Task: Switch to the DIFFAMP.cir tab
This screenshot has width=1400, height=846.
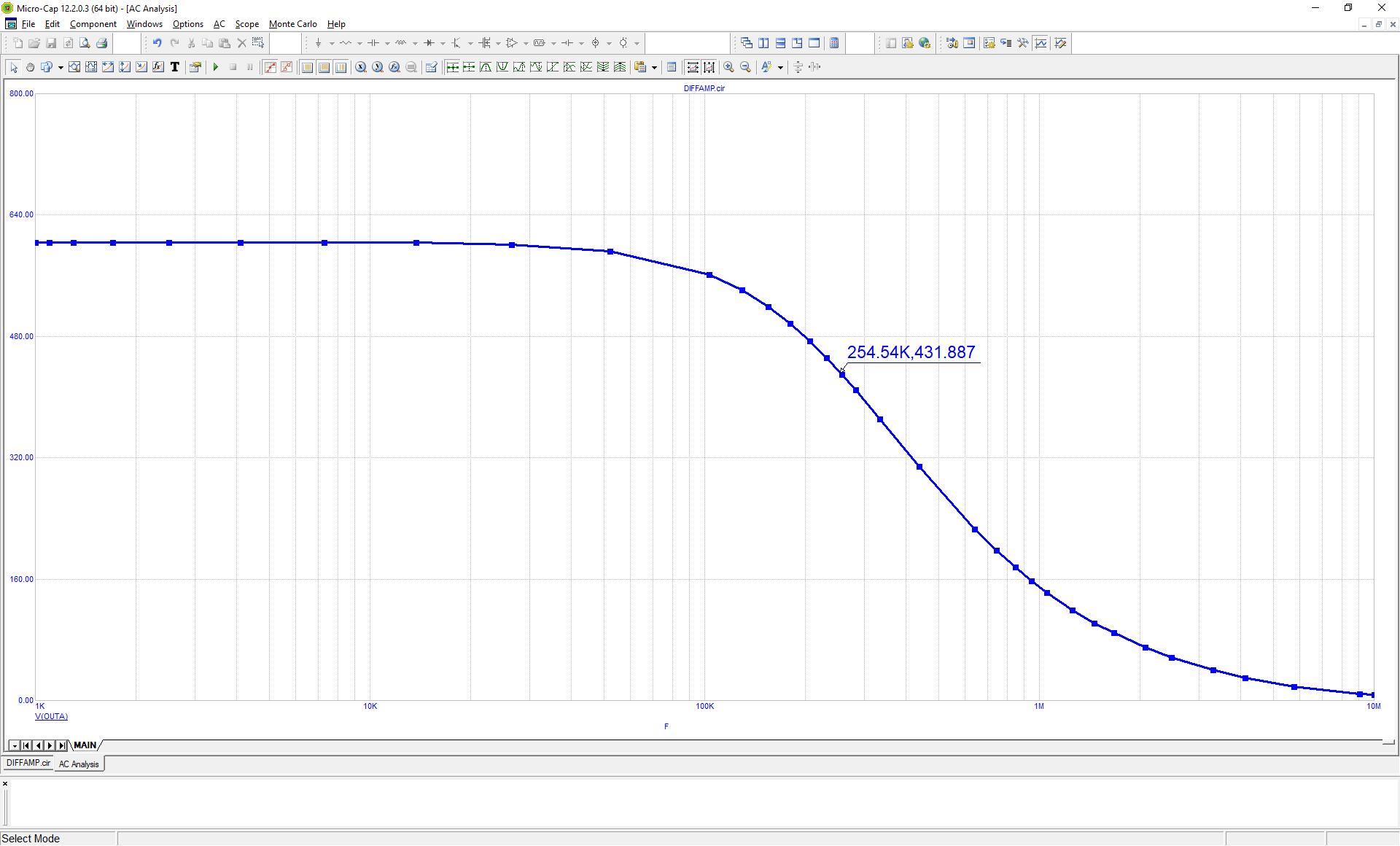Action: [x=28, y=763]
